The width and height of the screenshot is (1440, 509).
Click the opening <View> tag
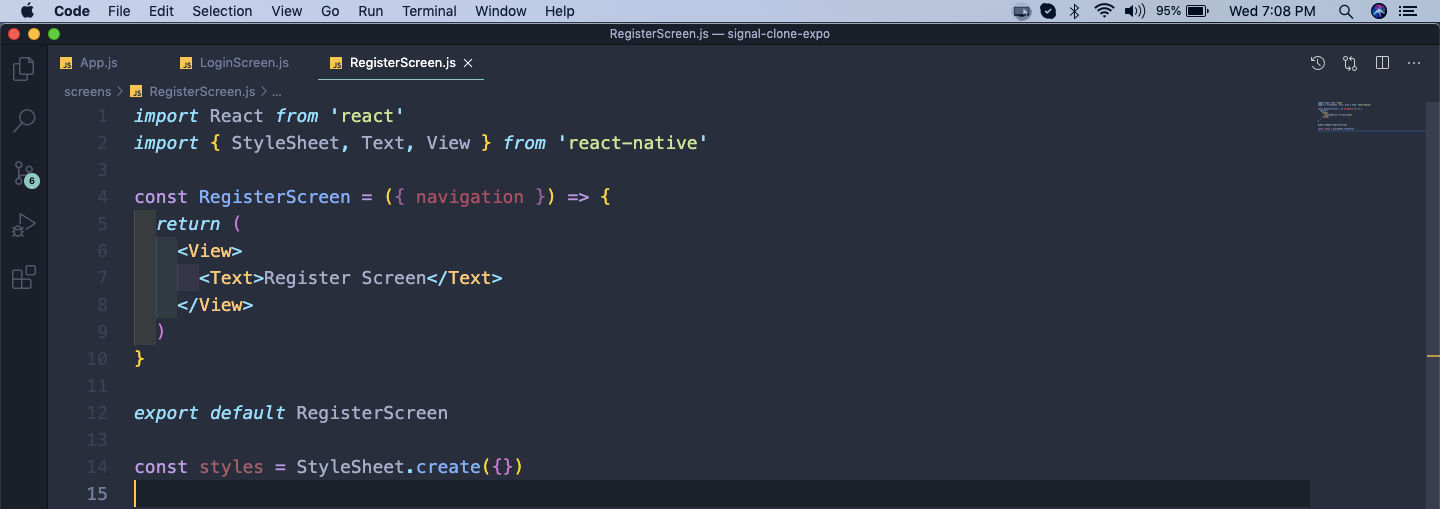[210, 251]
